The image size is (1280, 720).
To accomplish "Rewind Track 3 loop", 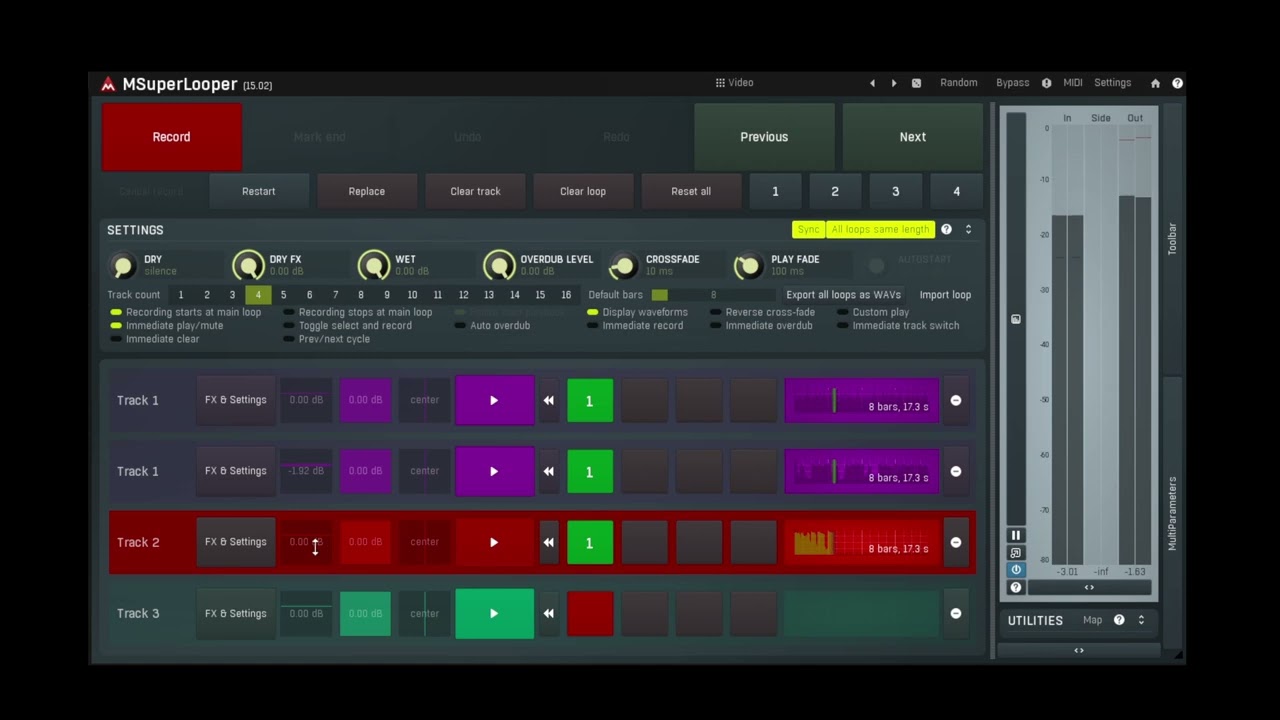I will point(548,613).
